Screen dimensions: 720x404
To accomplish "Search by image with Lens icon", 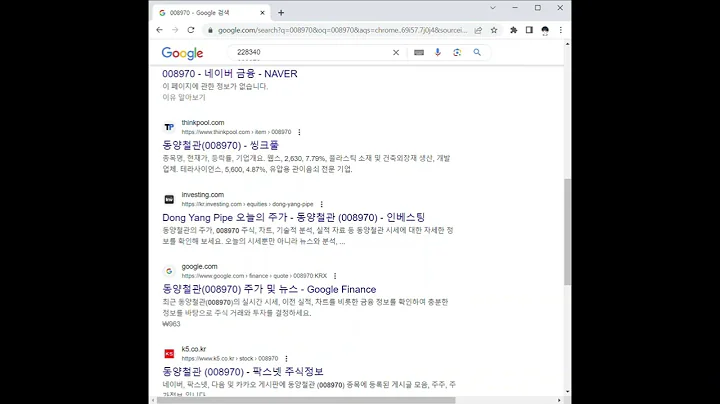I will point(457,52).
